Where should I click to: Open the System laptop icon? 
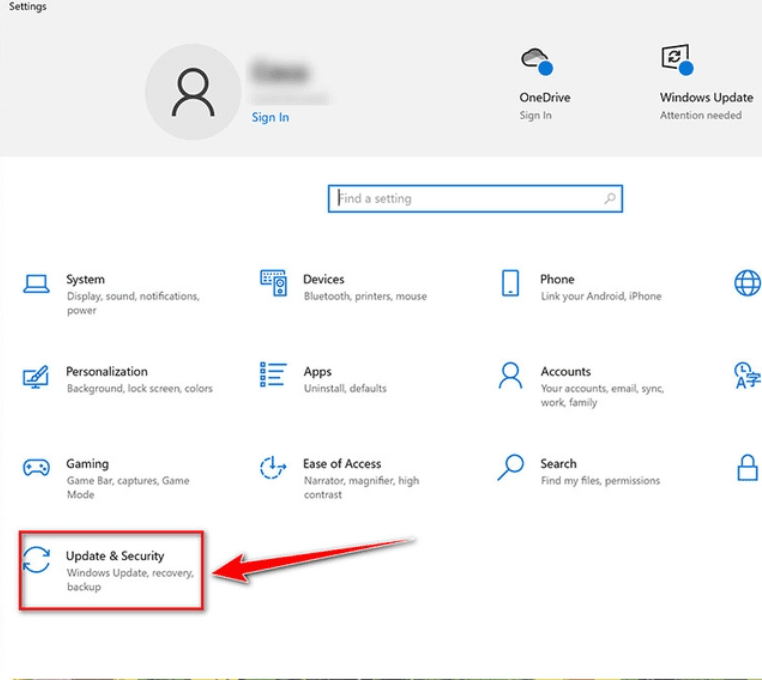(x=36, y=284)
